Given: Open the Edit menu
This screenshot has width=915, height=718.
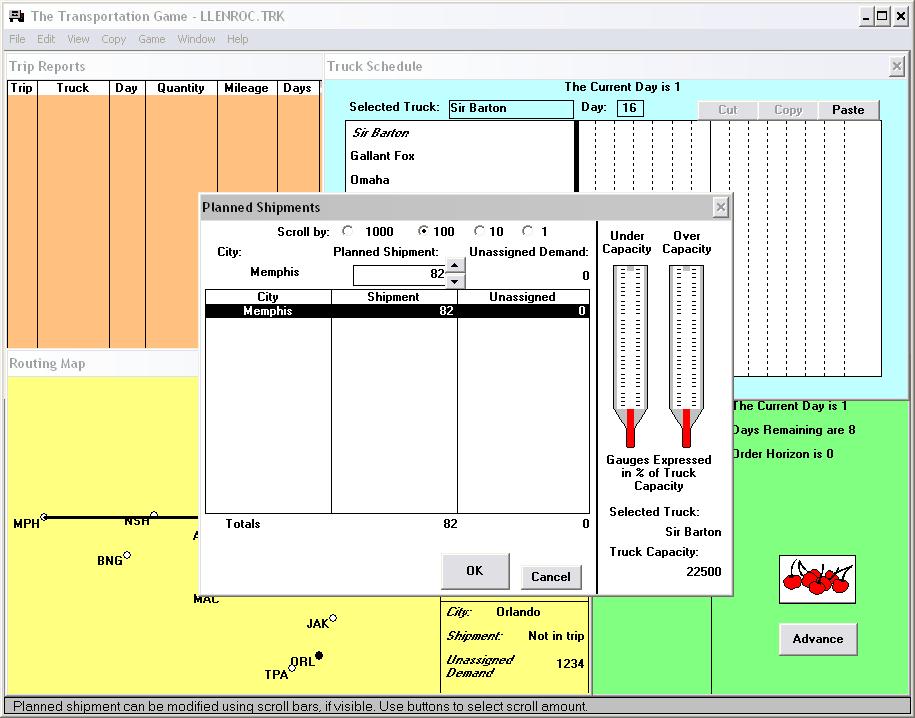Looking at the screenshot, I should click(46, 39).
